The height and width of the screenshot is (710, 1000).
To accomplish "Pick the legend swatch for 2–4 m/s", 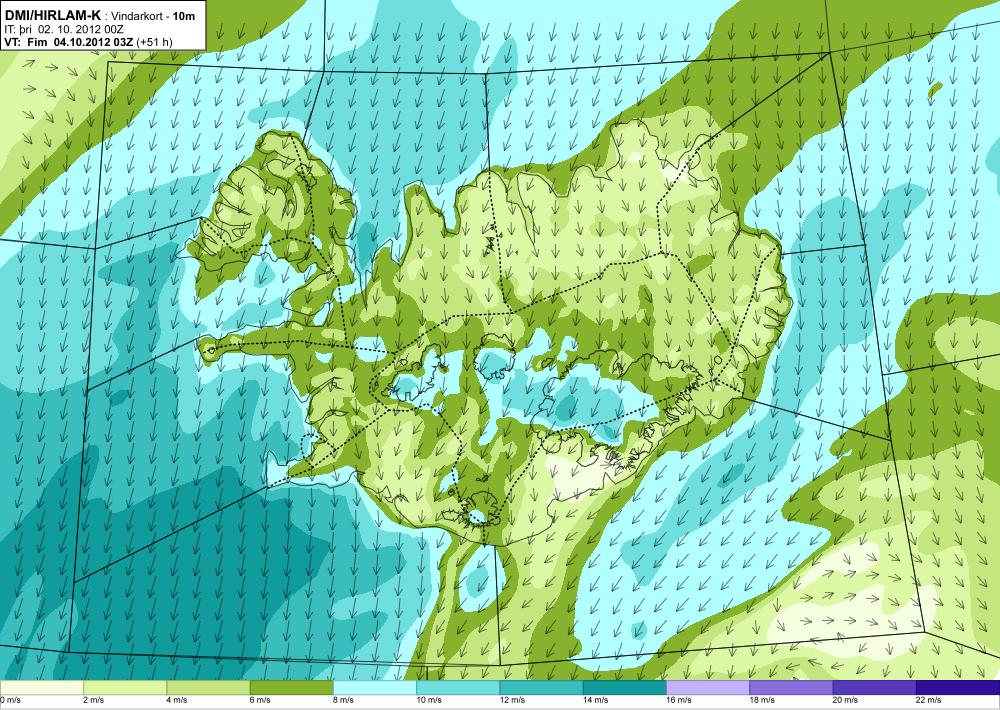I will tap(125, 688).
